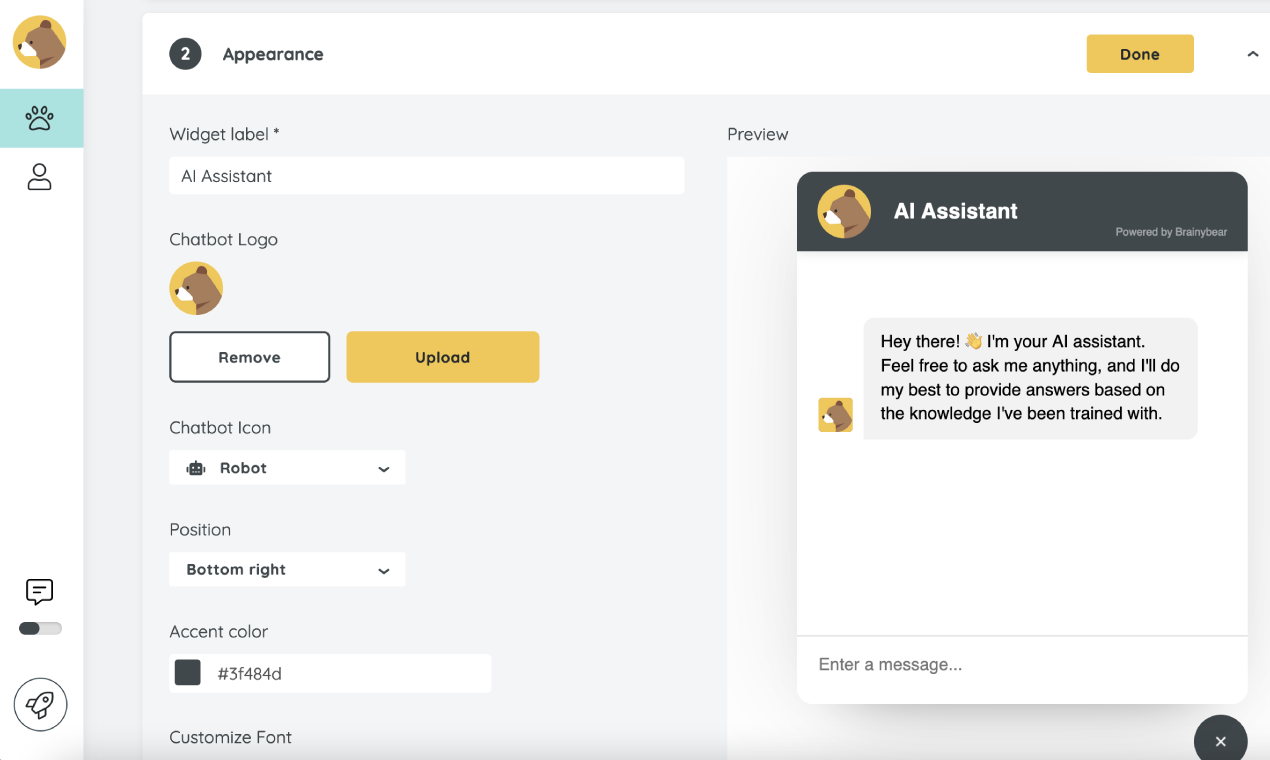Click the small bear avatar beside message
Screen dimensions: 1270x760
pyautogui.click(x=835, y=415)
